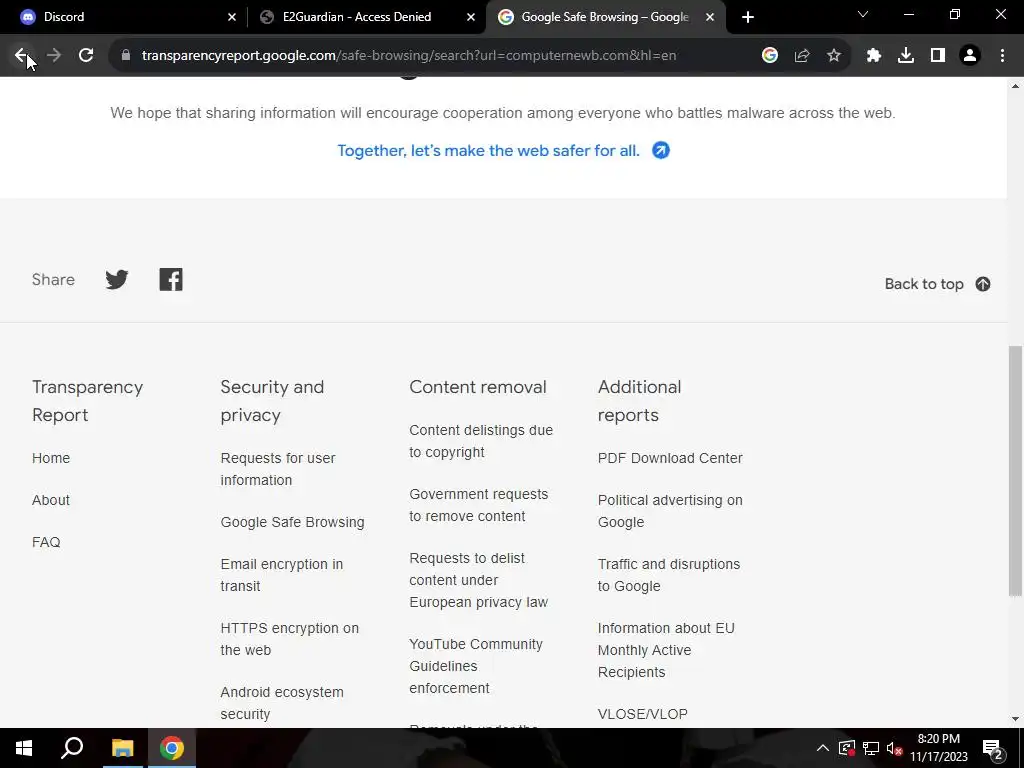This screenshot has width=1024, height=768.
Task: Click the Back to top arrow icon
Action: tap(983, 284)
